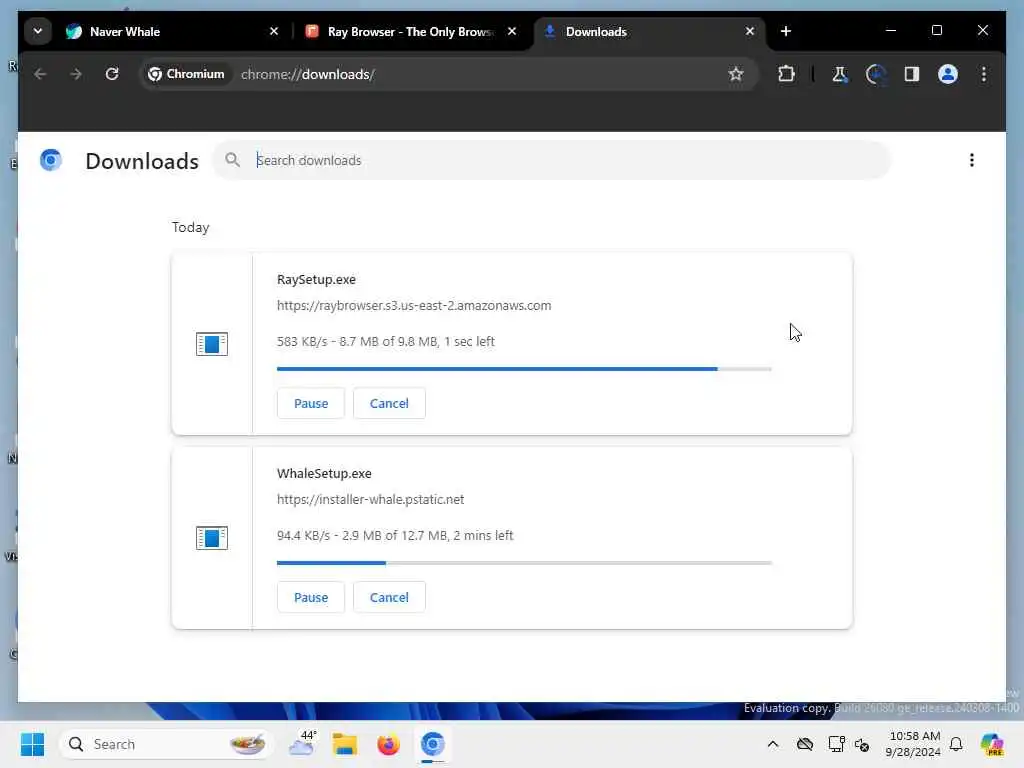Viewport: 1024px width, 768px height.
Task: Launch Firefox from the taskbar
Action: pyautogui.click(x=389, y=744)
